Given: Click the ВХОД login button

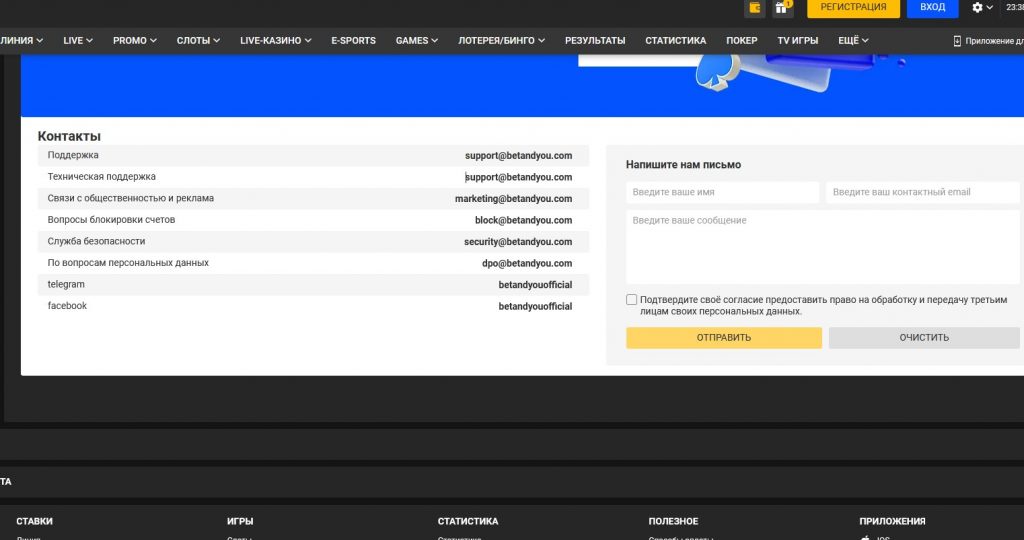Looking at the screenshot, I should pos(932,8).
